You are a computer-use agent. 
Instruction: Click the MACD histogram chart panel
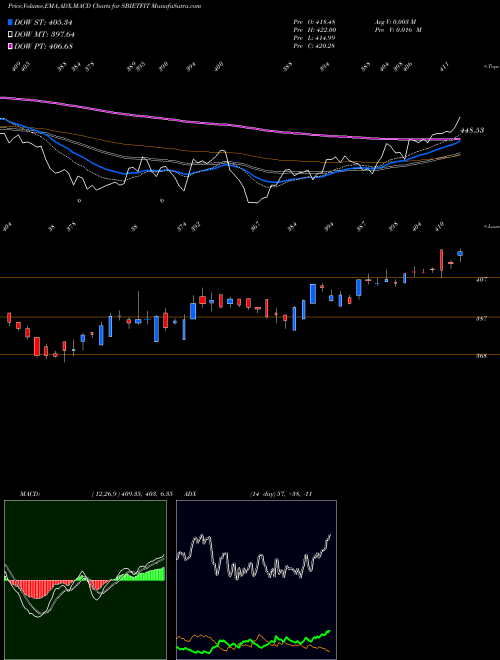[x=85, y=580]
